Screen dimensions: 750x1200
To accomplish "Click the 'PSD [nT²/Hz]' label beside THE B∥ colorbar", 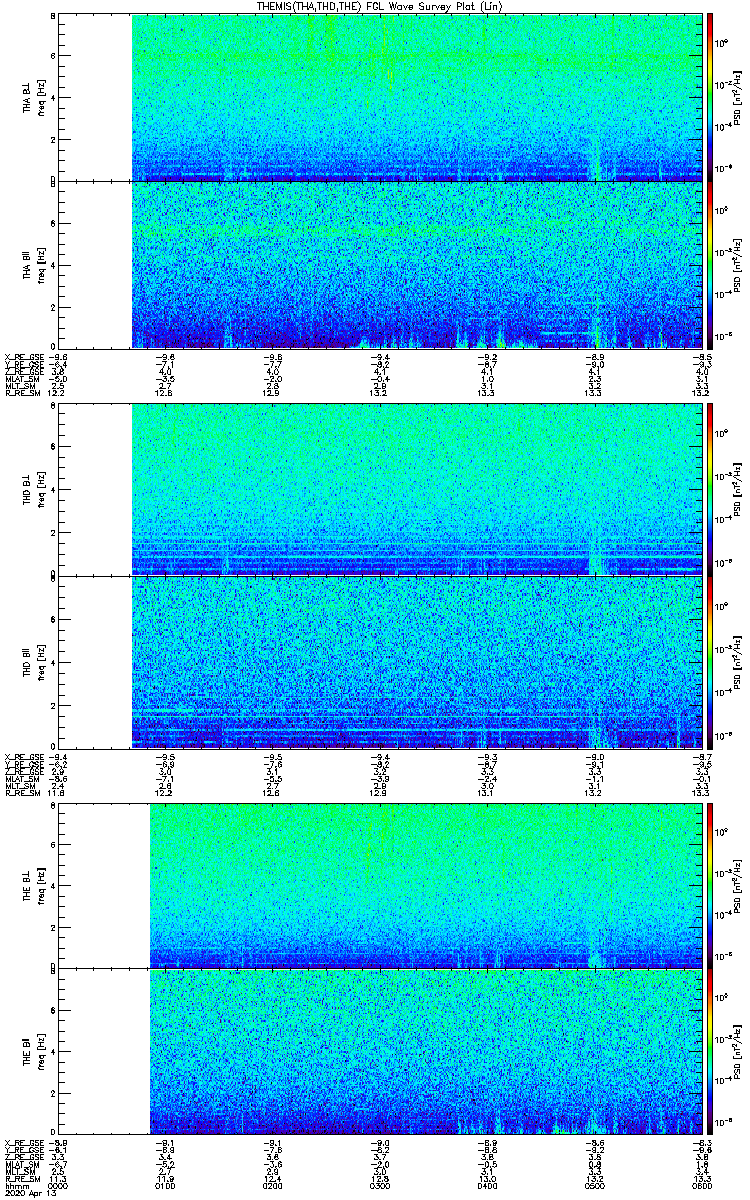I will 737,1053.
